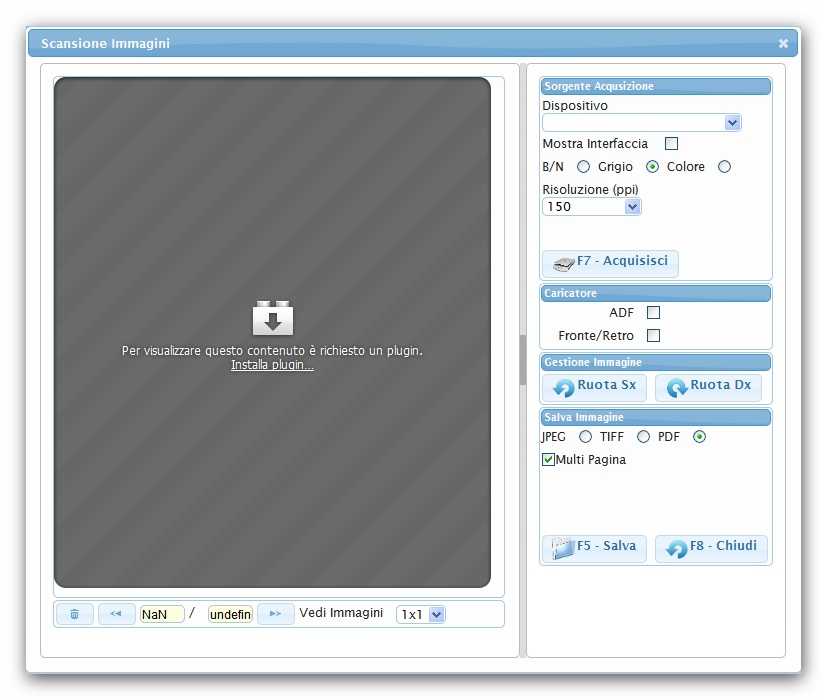
Task: Expand the Risoluzione ppi dropdown
Action: click(x=591, y=207)
